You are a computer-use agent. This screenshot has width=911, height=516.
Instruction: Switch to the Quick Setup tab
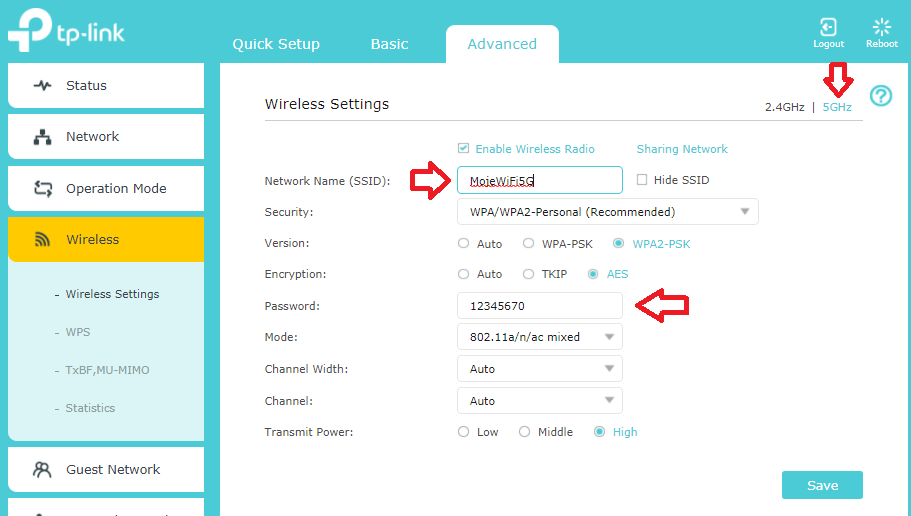[x=276, y=44]
